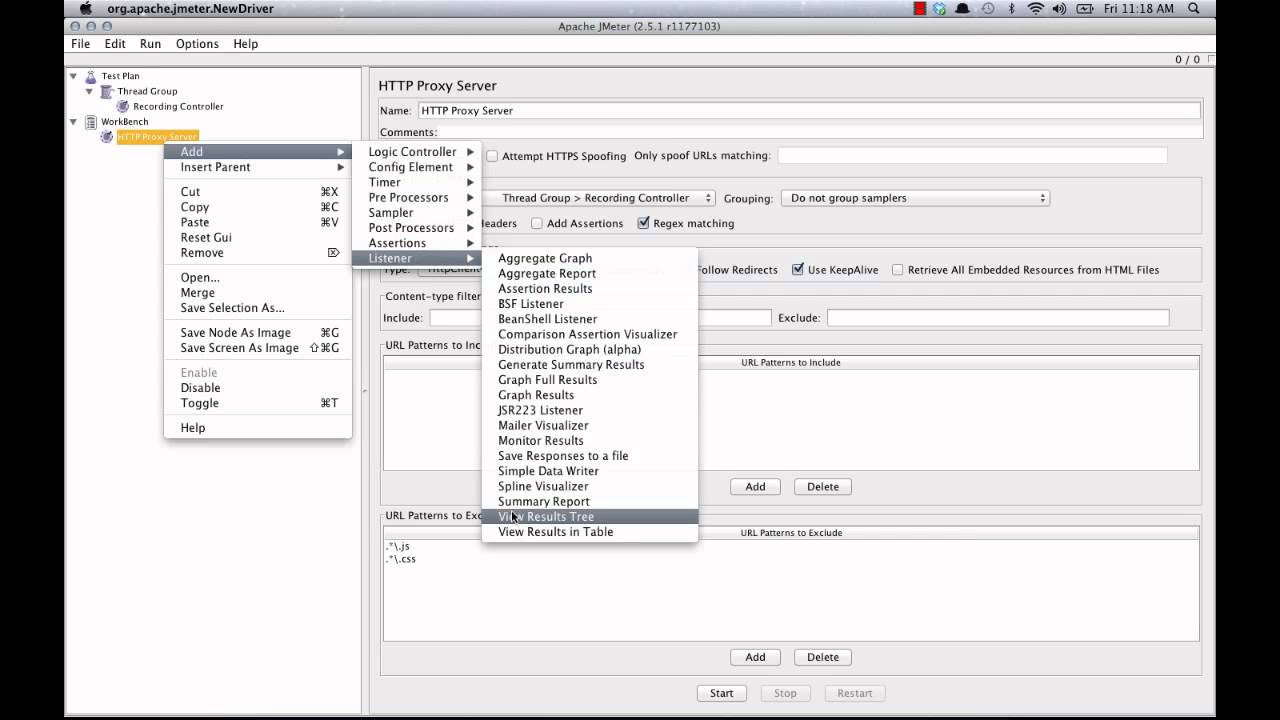Screen dimensions: 1280x720
Task: Click the volume speaker icon
Action: point(1061,9)
